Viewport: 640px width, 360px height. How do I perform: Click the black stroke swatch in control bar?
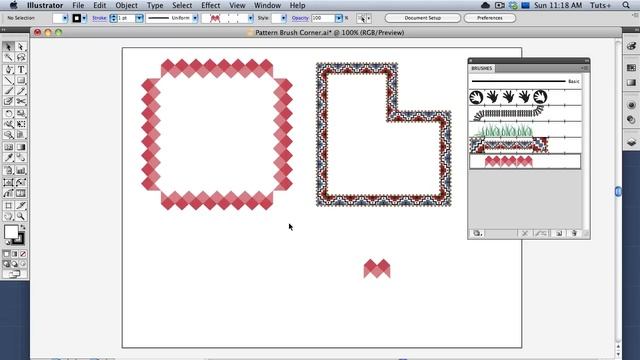[76, 18]
